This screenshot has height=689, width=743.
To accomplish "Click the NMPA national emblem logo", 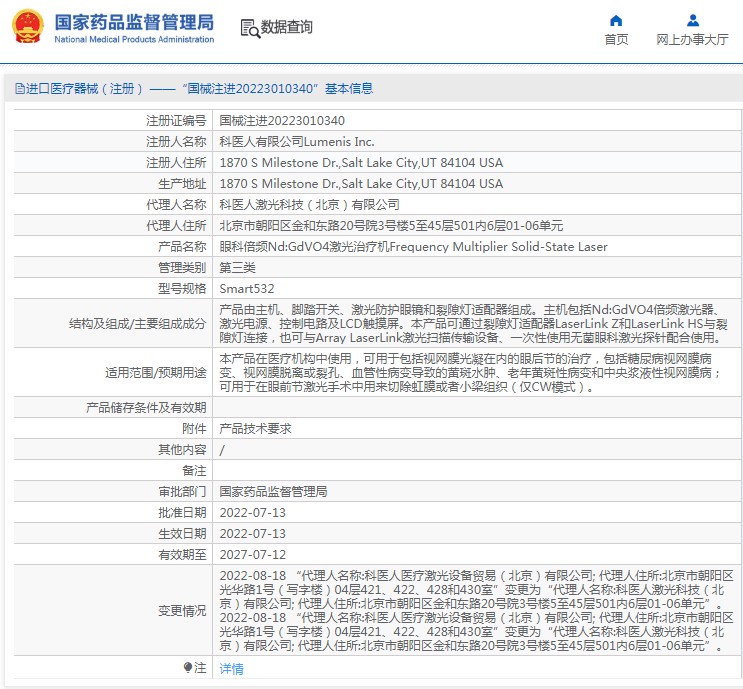I will pos(28,27).
